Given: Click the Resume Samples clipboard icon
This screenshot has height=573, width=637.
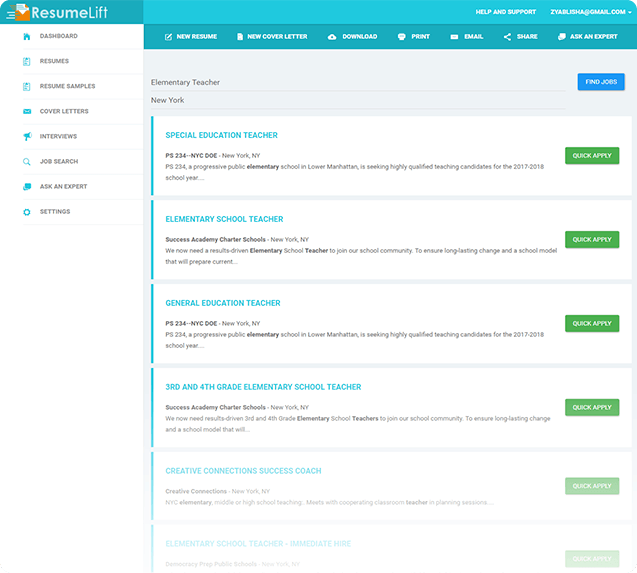Looking at the screenshot, I should point(27,87).
